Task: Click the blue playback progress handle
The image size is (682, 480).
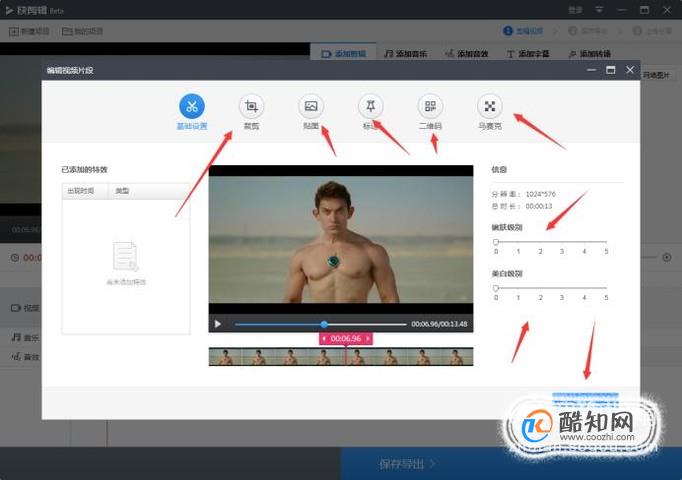Action: (324, 324)
